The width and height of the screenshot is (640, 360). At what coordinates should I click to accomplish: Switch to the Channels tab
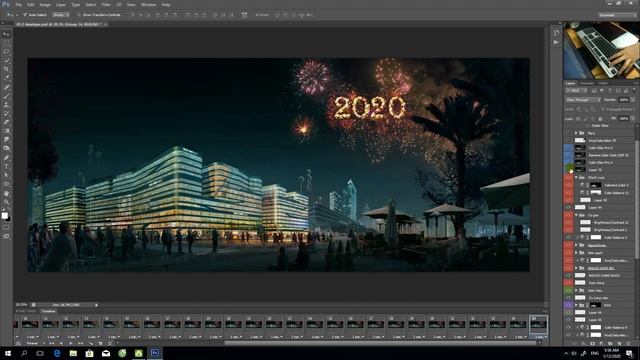pos(587,83)
